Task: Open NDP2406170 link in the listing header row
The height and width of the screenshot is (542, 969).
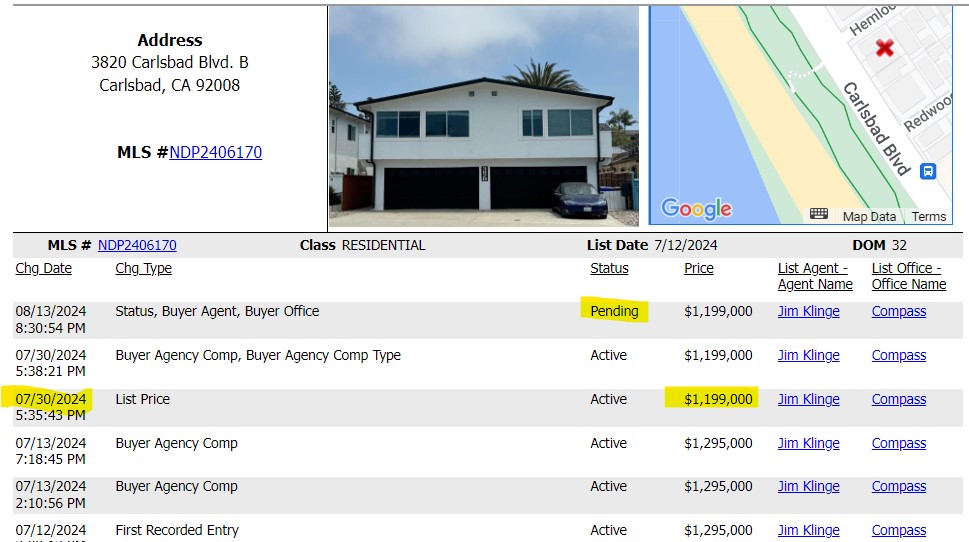Action: pyautogui.click(x=137, y=245)
